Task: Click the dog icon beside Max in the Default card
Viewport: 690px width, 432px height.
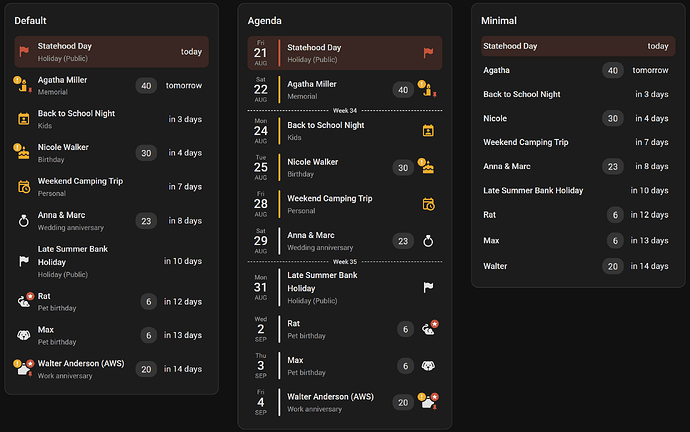Action: (24, 335)
